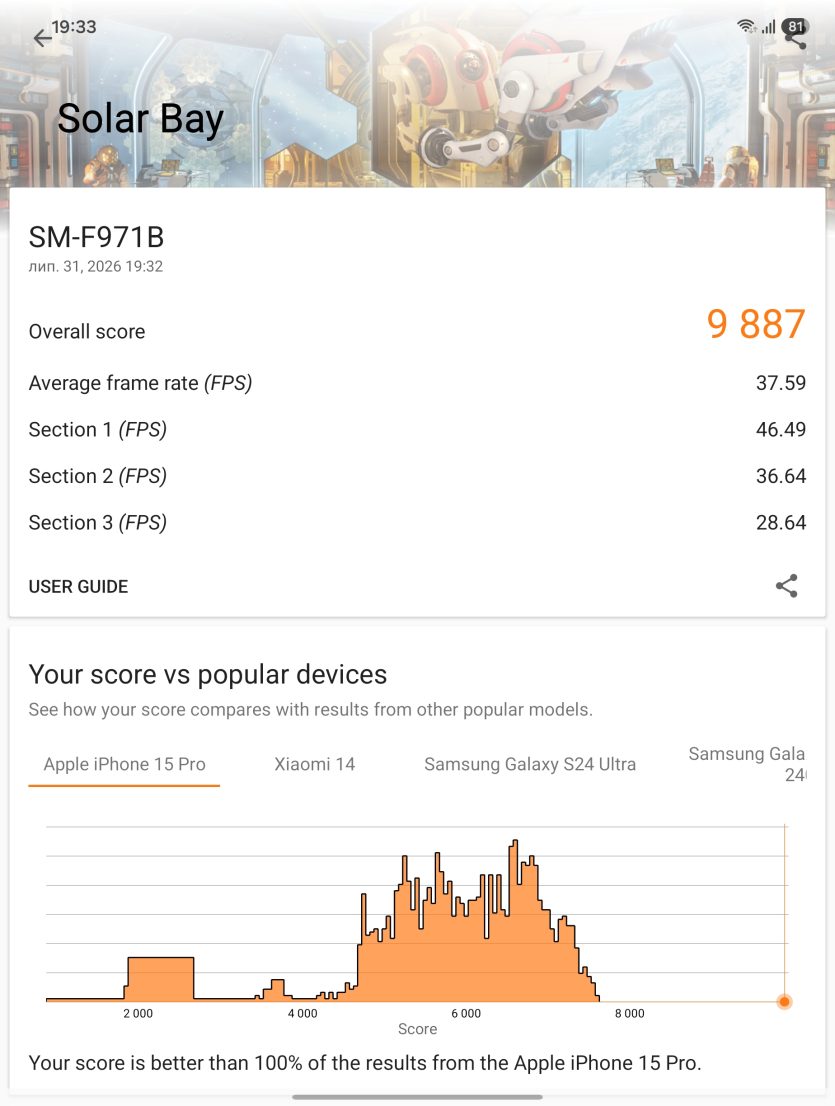
Task: Tap the SM-F971B device name
Action: tap(97, 238)
